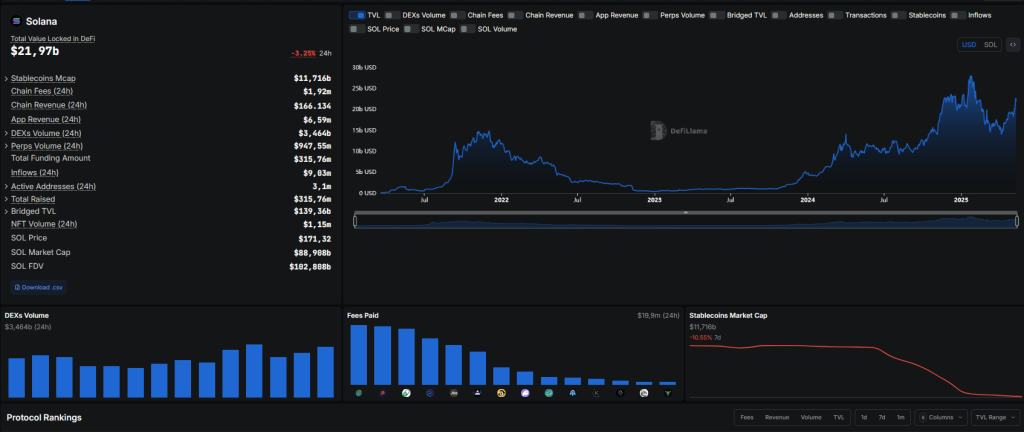This screenshot has width=1024, height=432.
Task: Enable the Stablecoins chart checkbox
Action: tap(898, 14)
